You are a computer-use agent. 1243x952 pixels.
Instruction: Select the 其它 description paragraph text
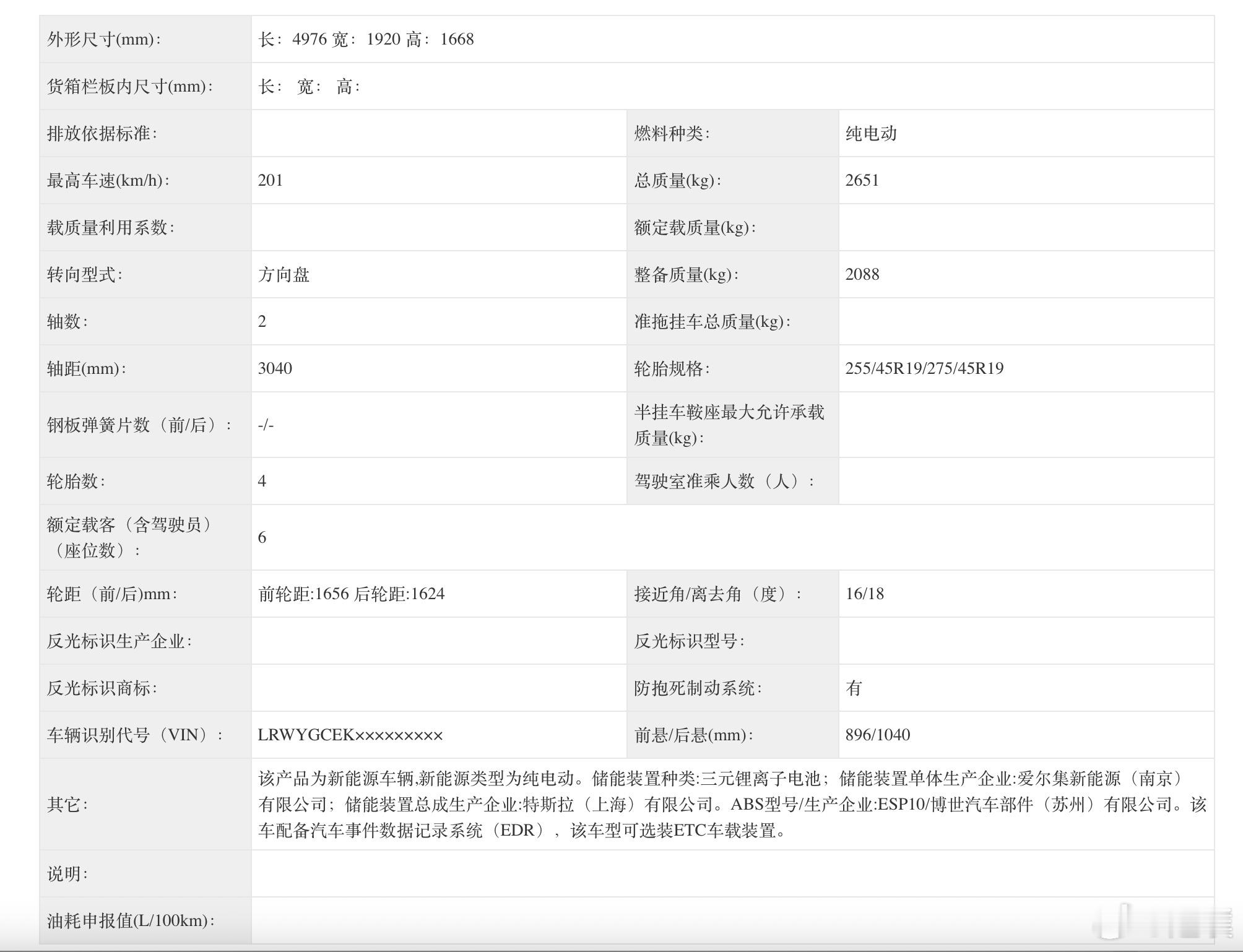click(x=732, y=805)
